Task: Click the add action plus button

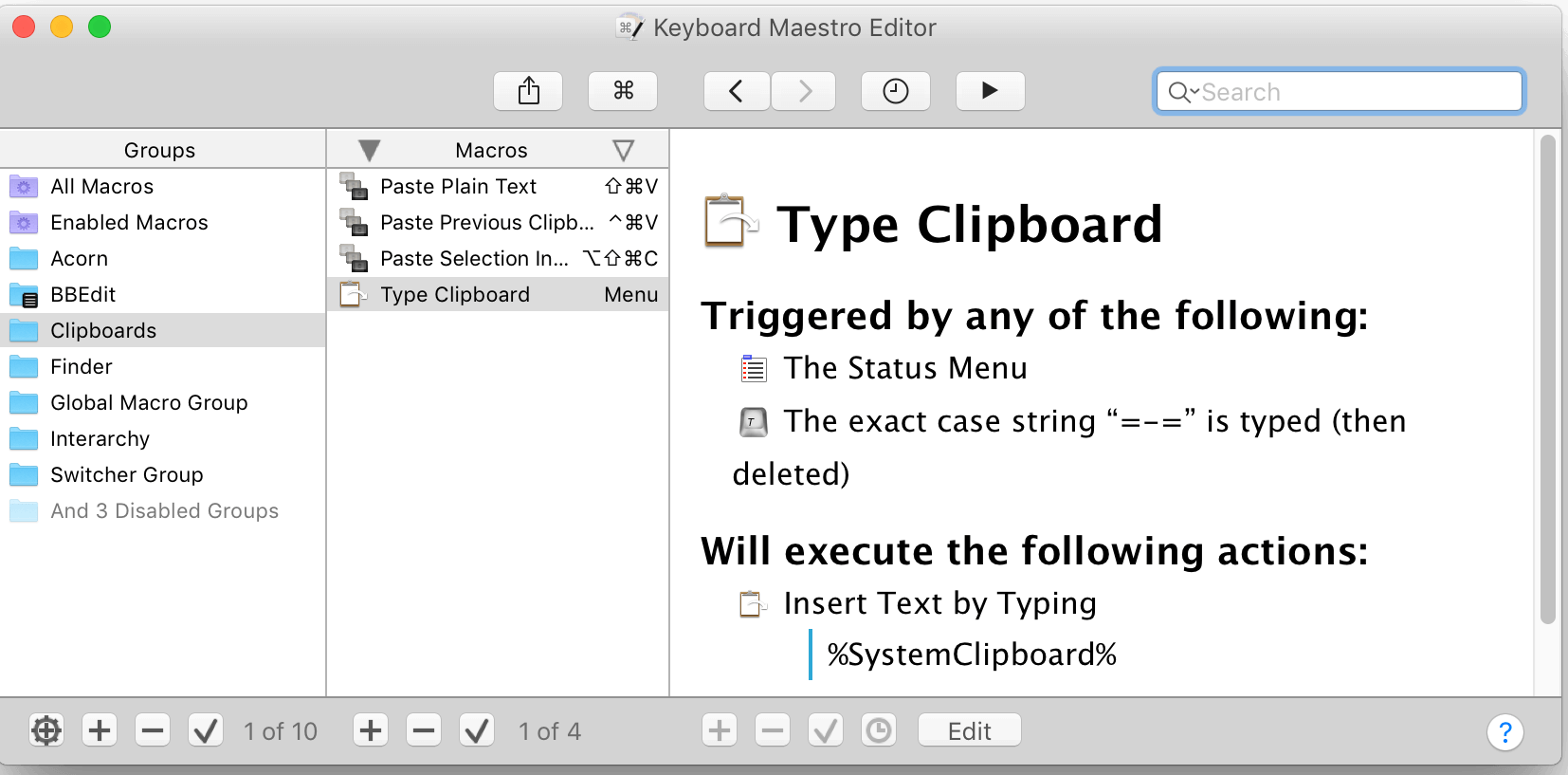Action: [720, 730]
